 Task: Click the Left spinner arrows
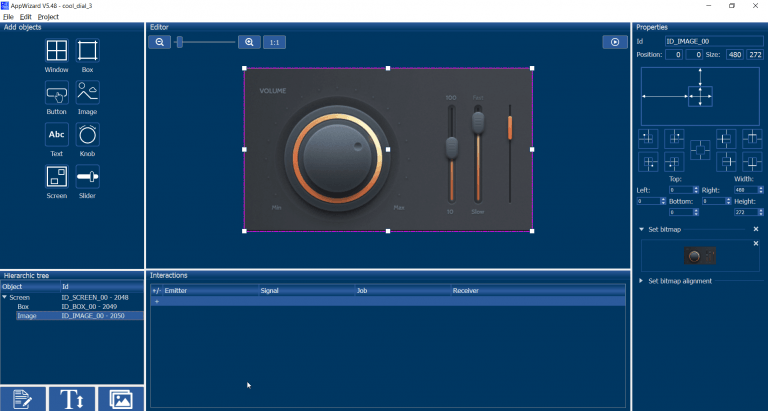tap(663, 201)
